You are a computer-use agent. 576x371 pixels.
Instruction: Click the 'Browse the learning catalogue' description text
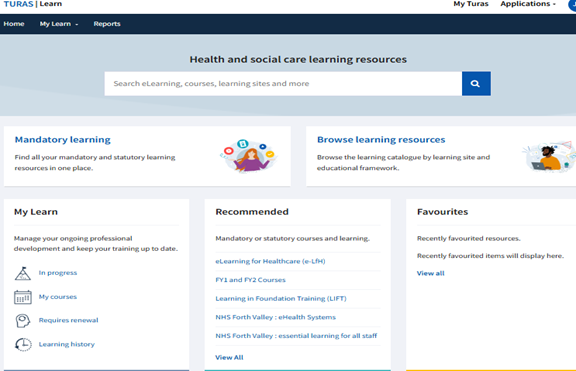tap(403, 163)
